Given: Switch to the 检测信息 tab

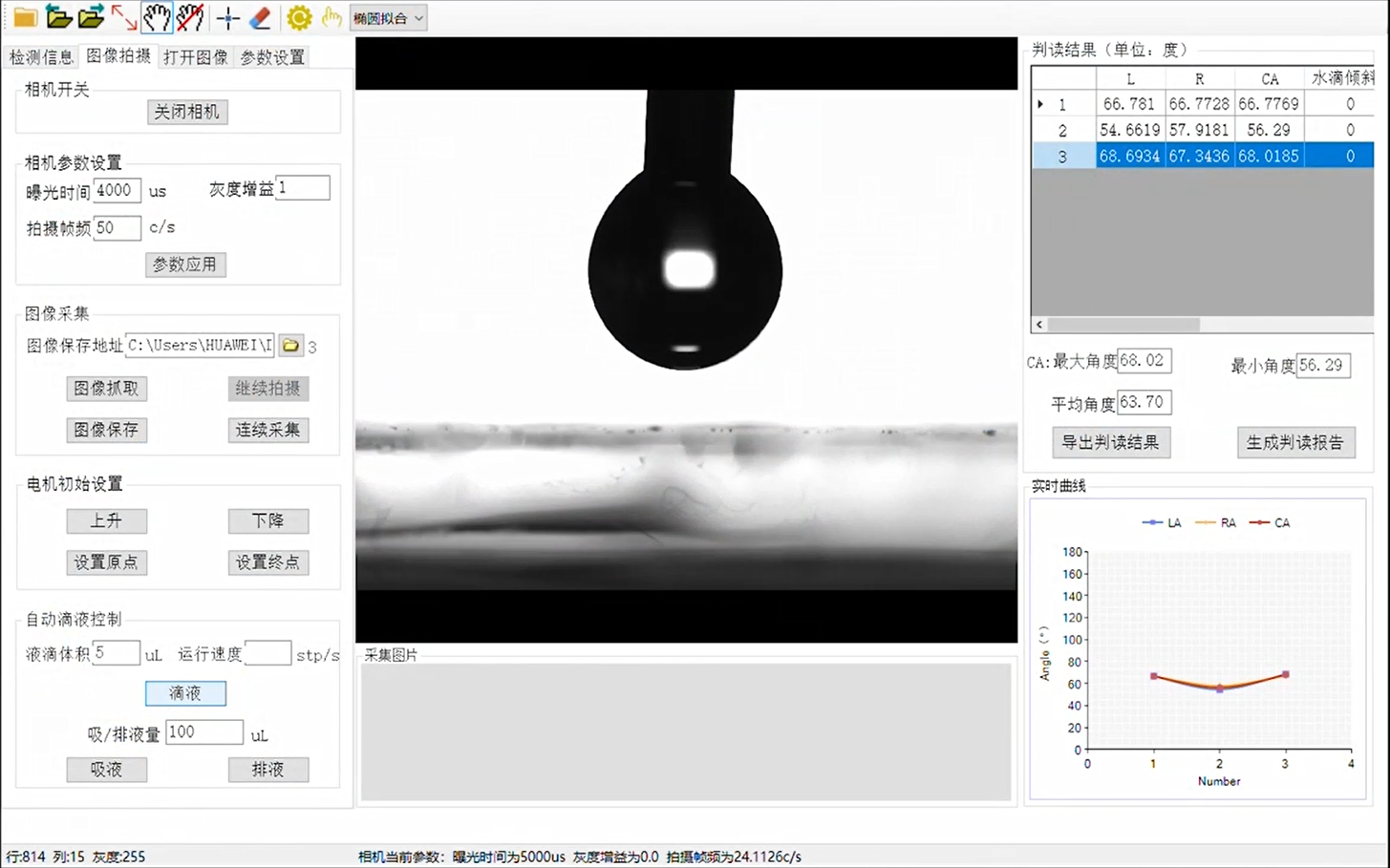Looking at the screenshot, I should (x=40, y=56).
